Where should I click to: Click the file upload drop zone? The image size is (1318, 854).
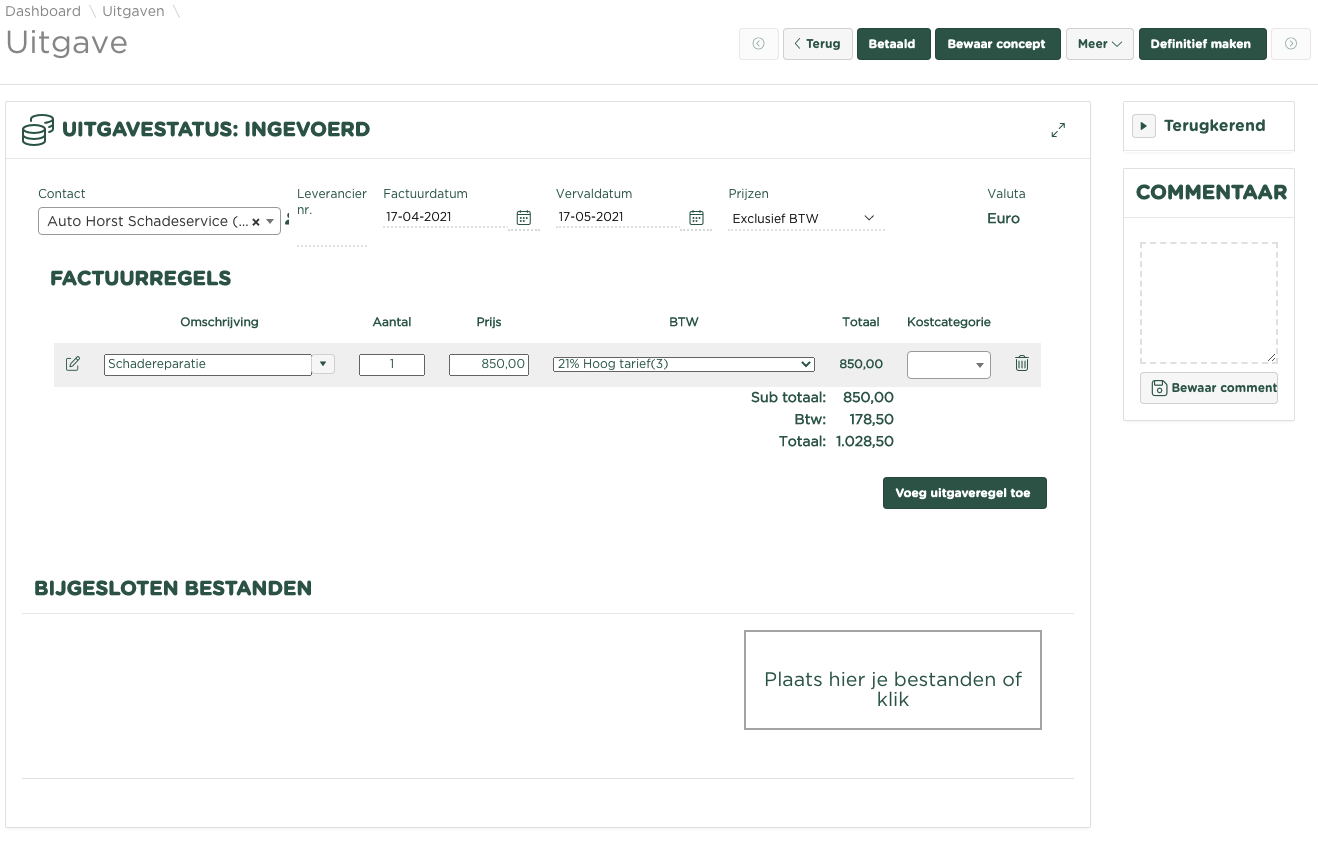(x=892, y=680)
